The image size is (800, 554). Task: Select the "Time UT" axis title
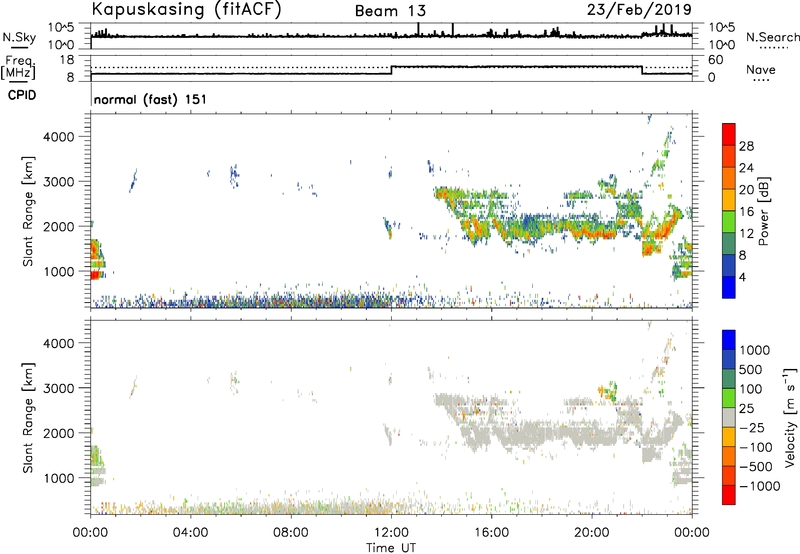click(x=391, y=548)
